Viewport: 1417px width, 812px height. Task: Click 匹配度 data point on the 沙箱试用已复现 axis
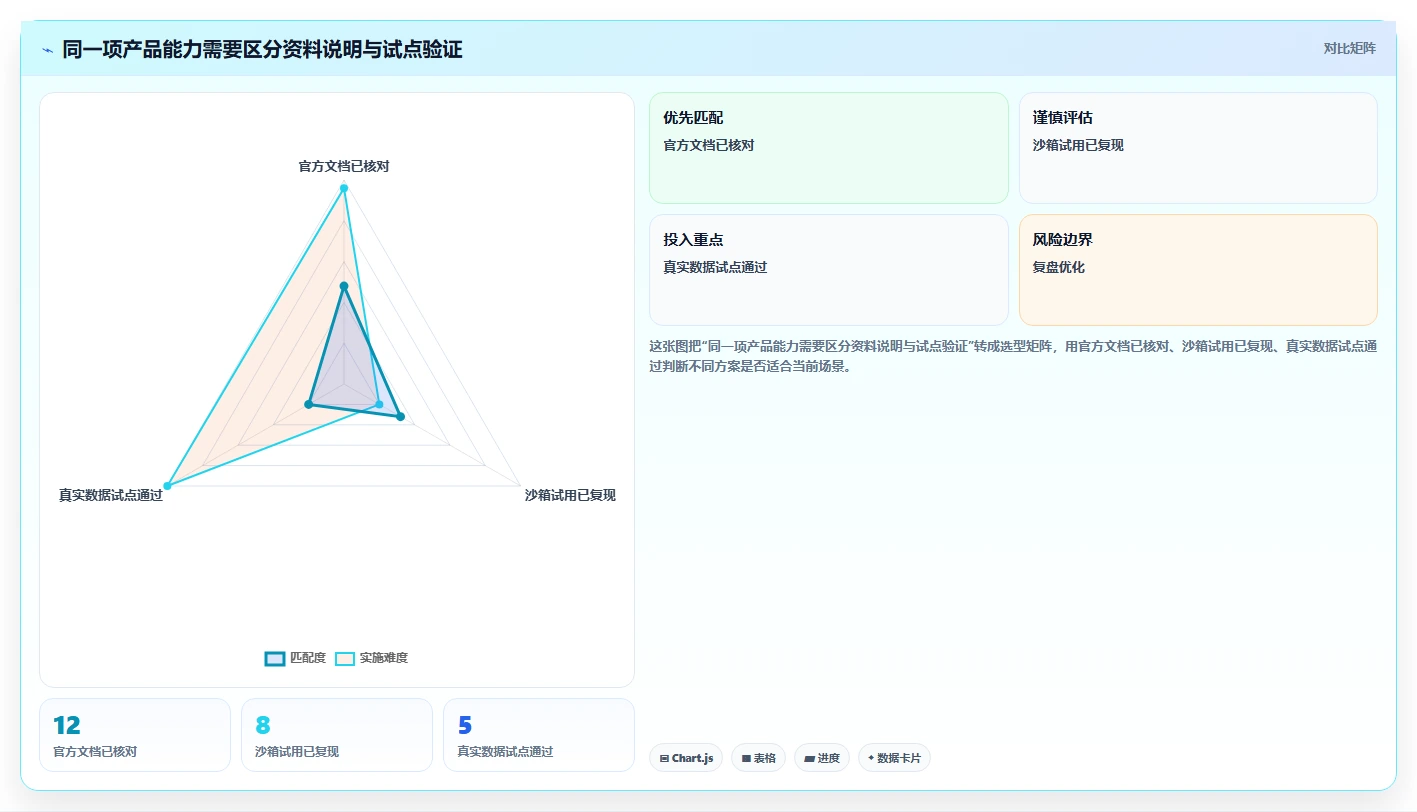(400, 416)
